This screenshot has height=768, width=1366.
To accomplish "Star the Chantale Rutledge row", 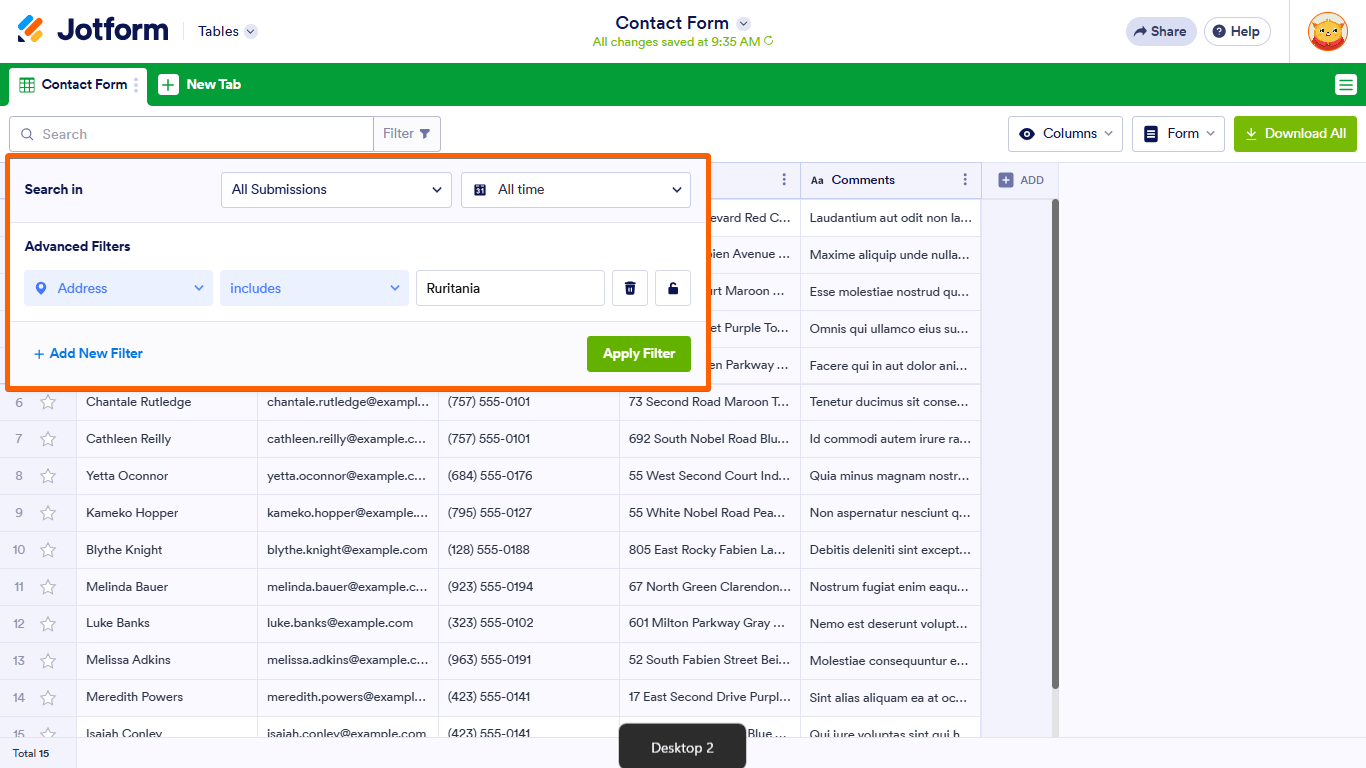I will [48, 402].
